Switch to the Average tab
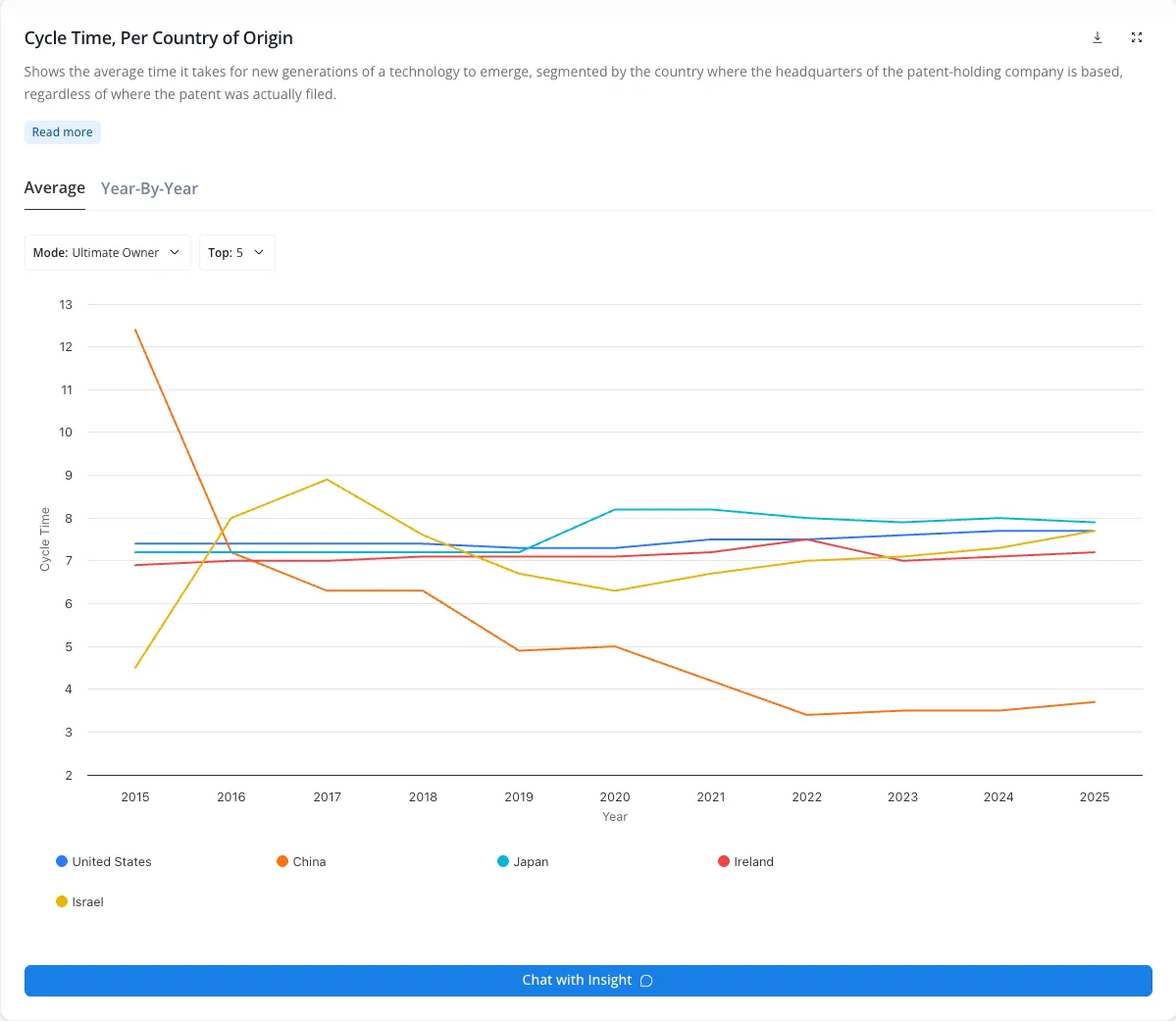Viewport: 1176px width, 1021px height. pos(55,187)
